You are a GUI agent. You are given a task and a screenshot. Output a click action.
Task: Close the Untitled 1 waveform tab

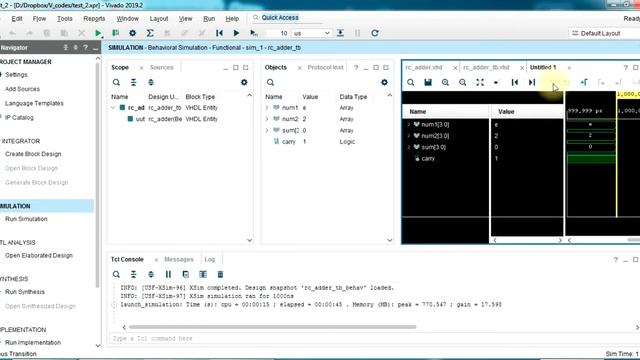[x=569, y=68]
